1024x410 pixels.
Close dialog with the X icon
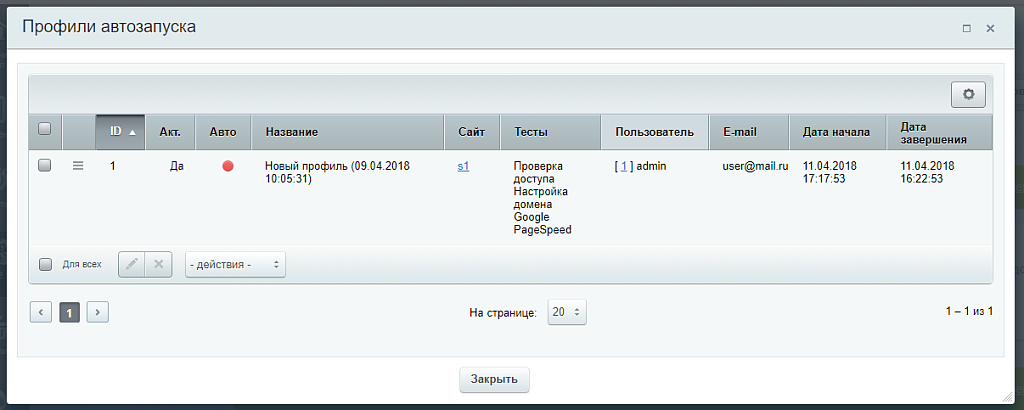[990, 29]
